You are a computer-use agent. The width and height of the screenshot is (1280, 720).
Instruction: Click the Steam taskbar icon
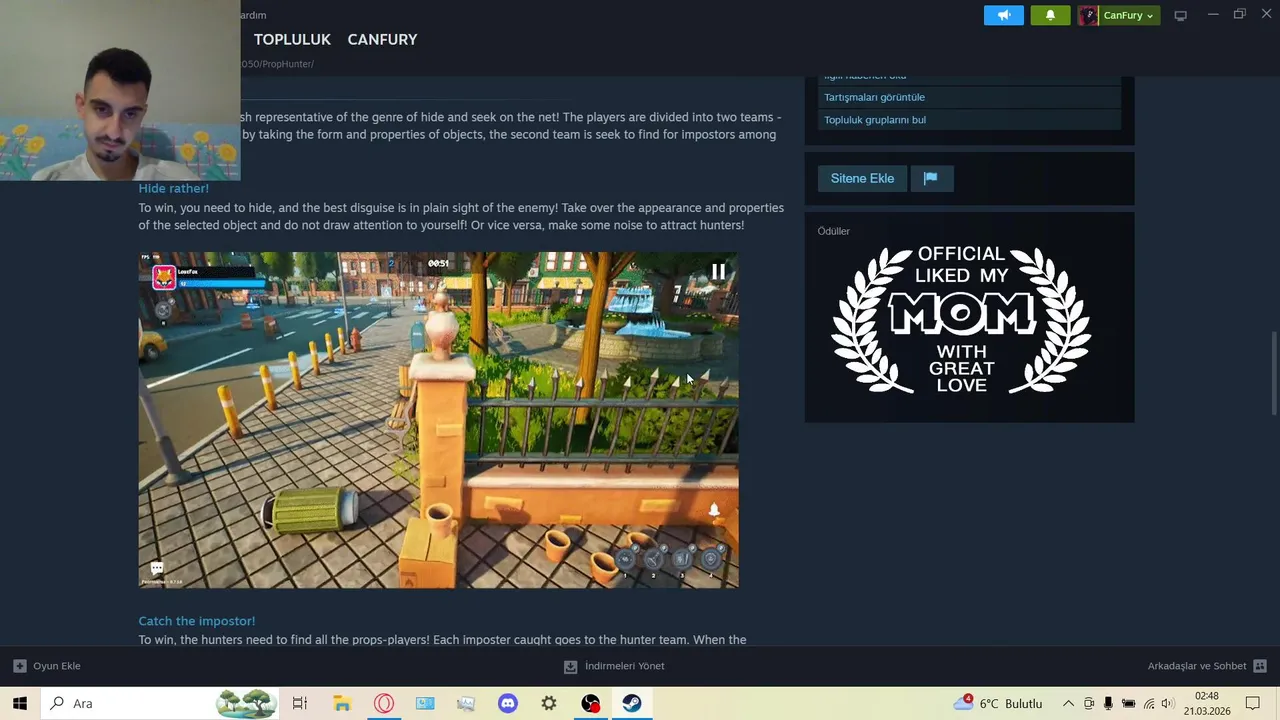click(x=632, y=703)
